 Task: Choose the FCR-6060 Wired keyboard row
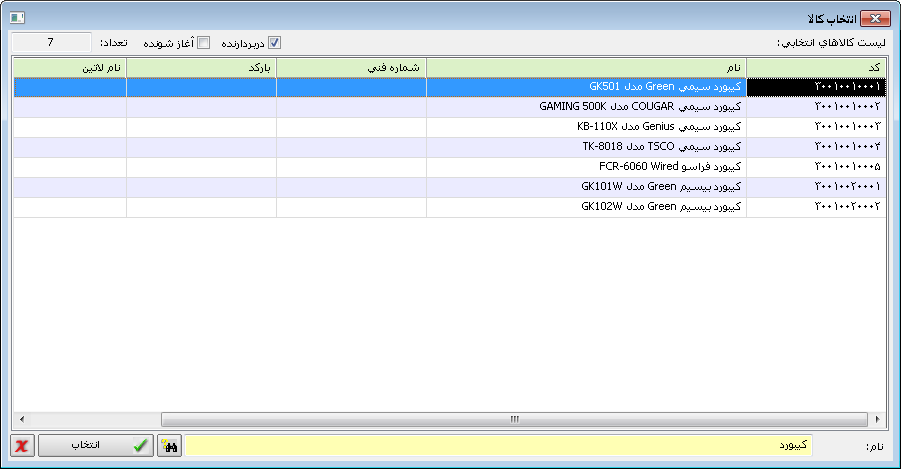click(586, 167)
